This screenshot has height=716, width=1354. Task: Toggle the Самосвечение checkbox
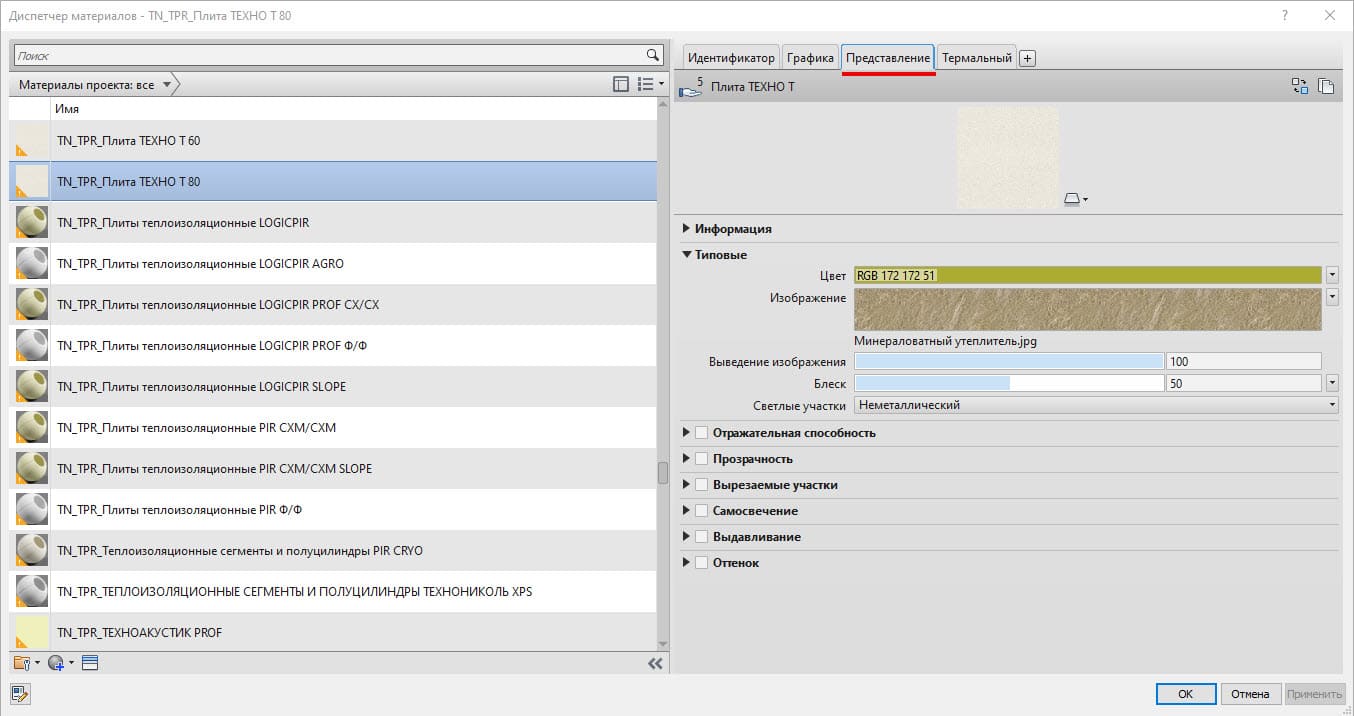coord(701,511)
